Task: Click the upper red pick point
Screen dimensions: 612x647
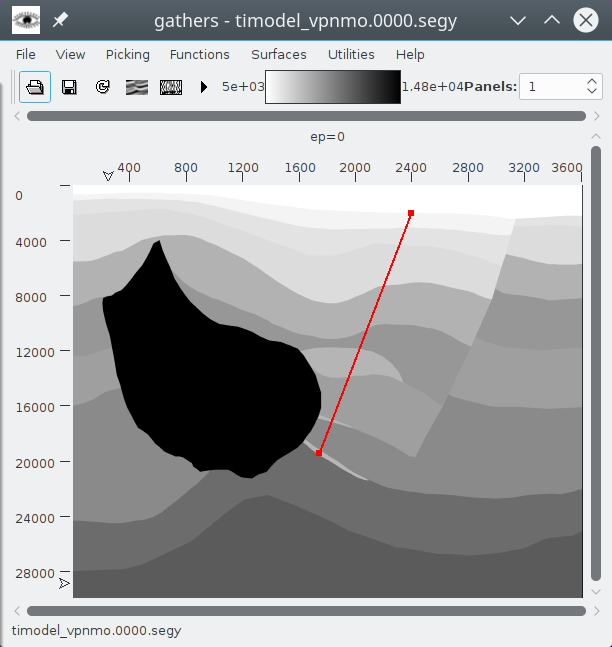Action: click(x=411, y=213)
